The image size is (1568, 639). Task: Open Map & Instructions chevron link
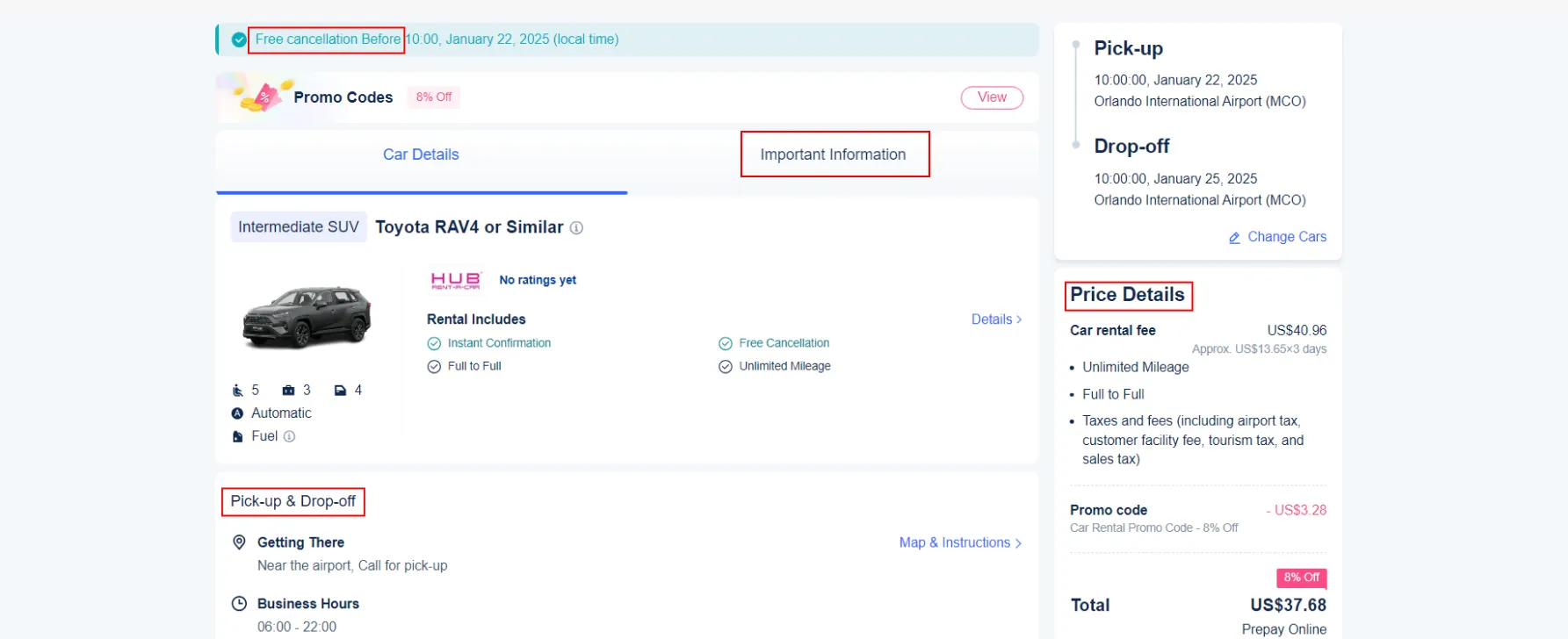coord(1018,543)
